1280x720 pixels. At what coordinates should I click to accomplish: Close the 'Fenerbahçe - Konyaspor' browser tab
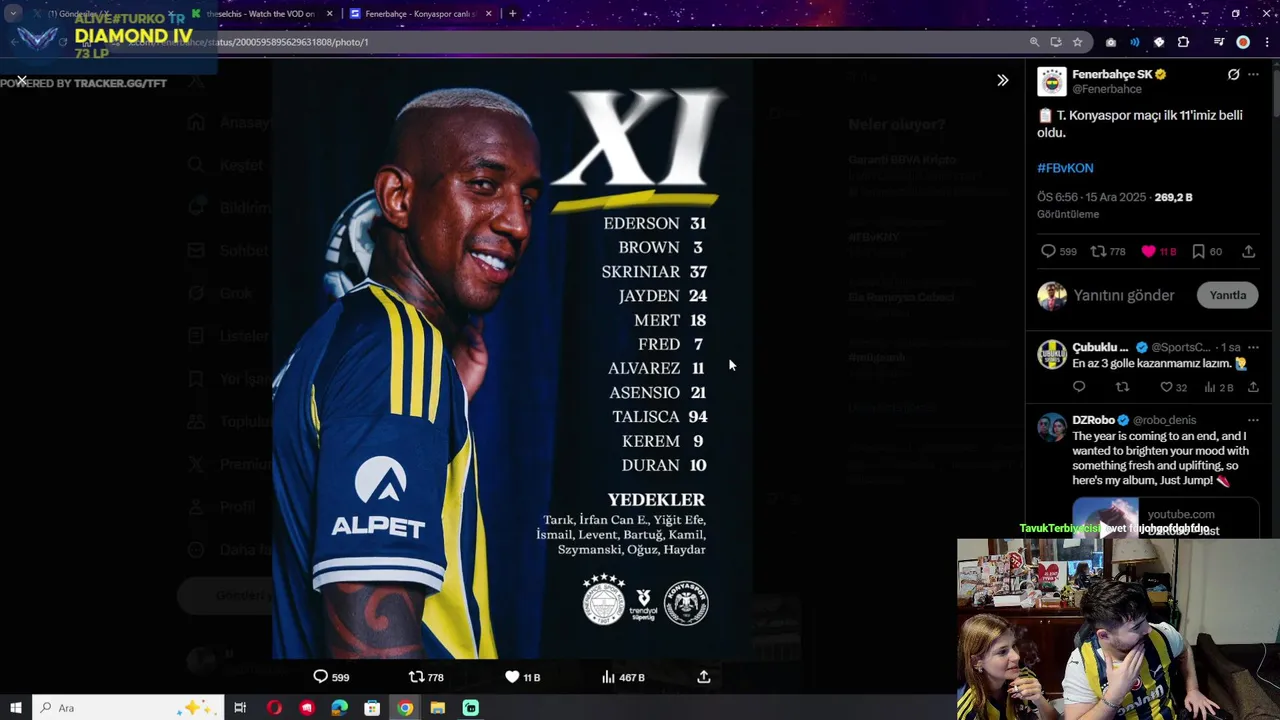point(487,14)
